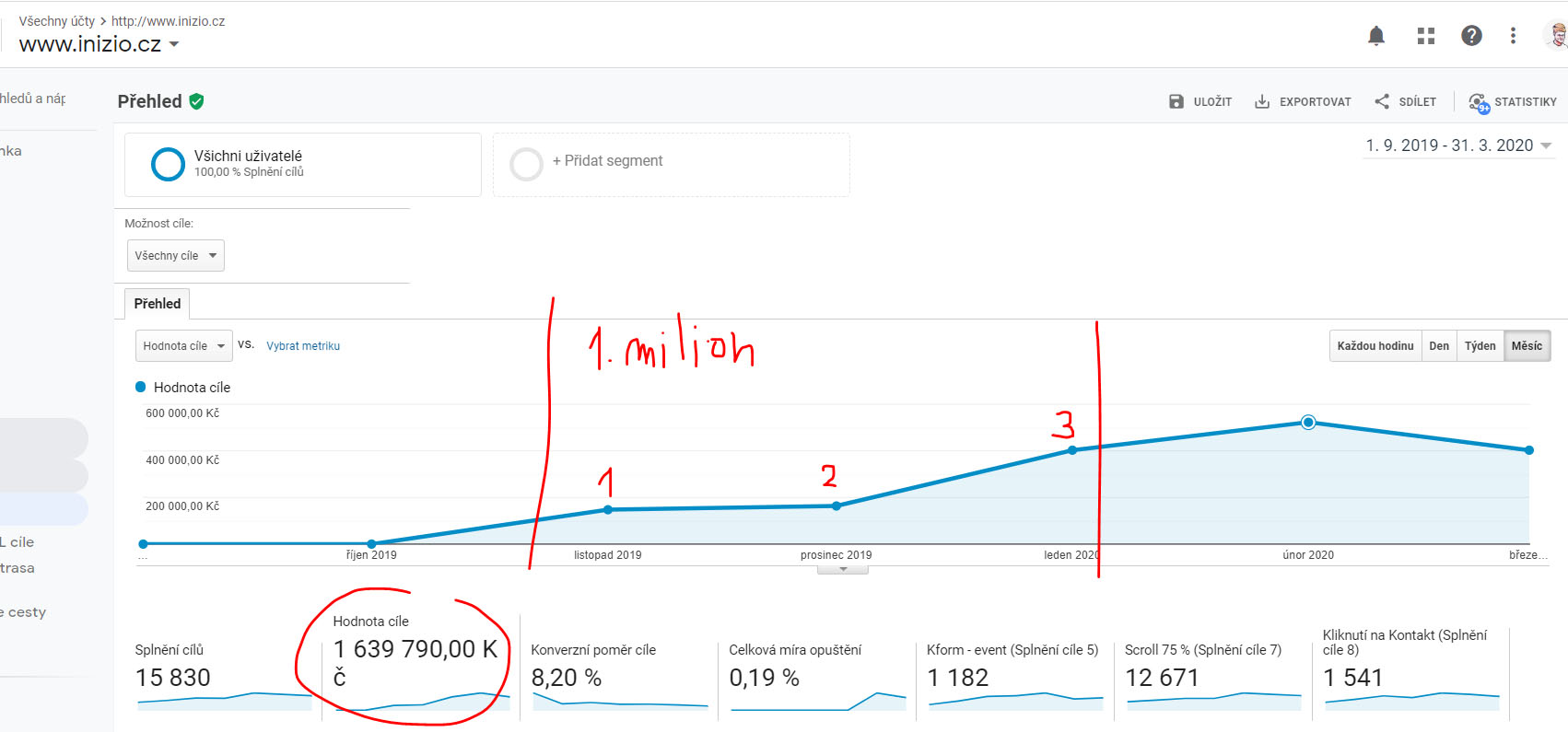The image size is (1568, 732).
Task: Click the EXPORTOVAT download icon
Action: (1262, 101)
